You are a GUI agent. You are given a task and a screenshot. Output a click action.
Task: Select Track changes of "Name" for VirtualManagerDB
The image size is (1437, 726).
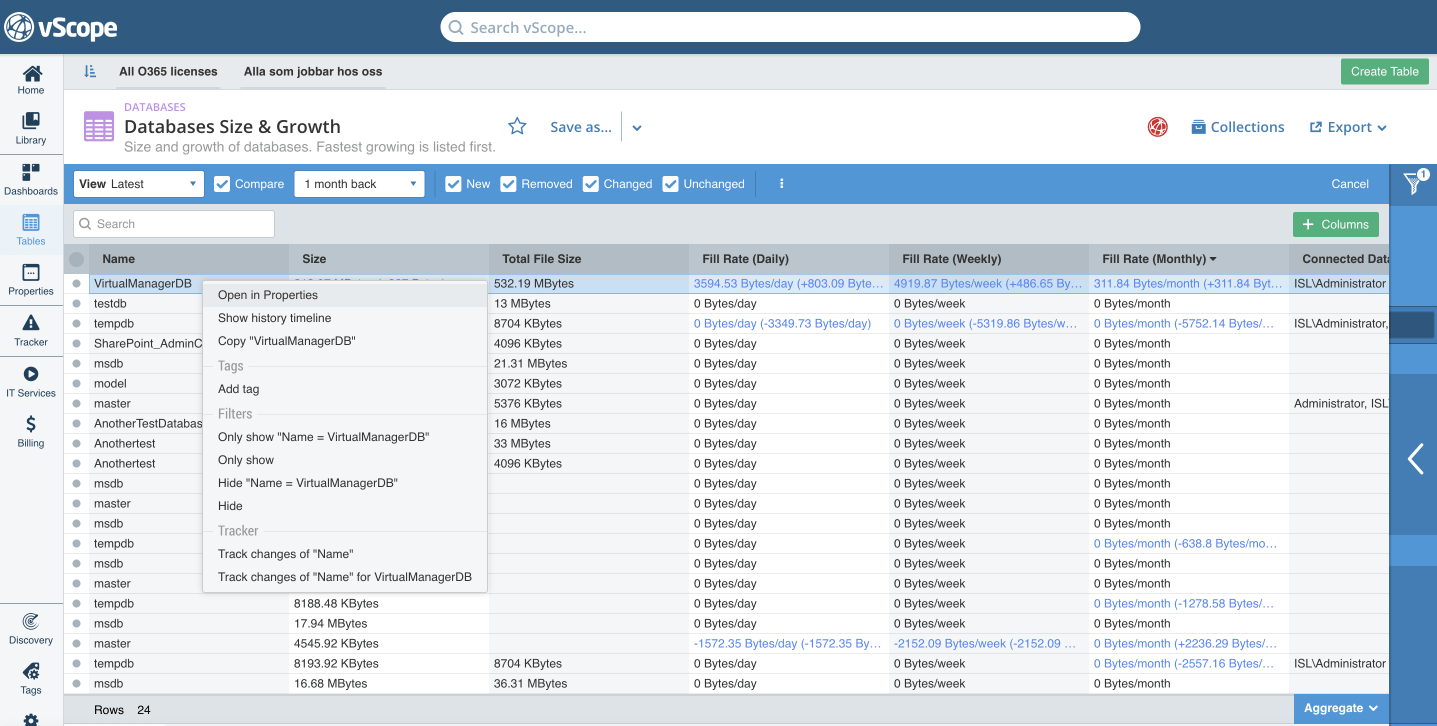[x=345, y=577]
